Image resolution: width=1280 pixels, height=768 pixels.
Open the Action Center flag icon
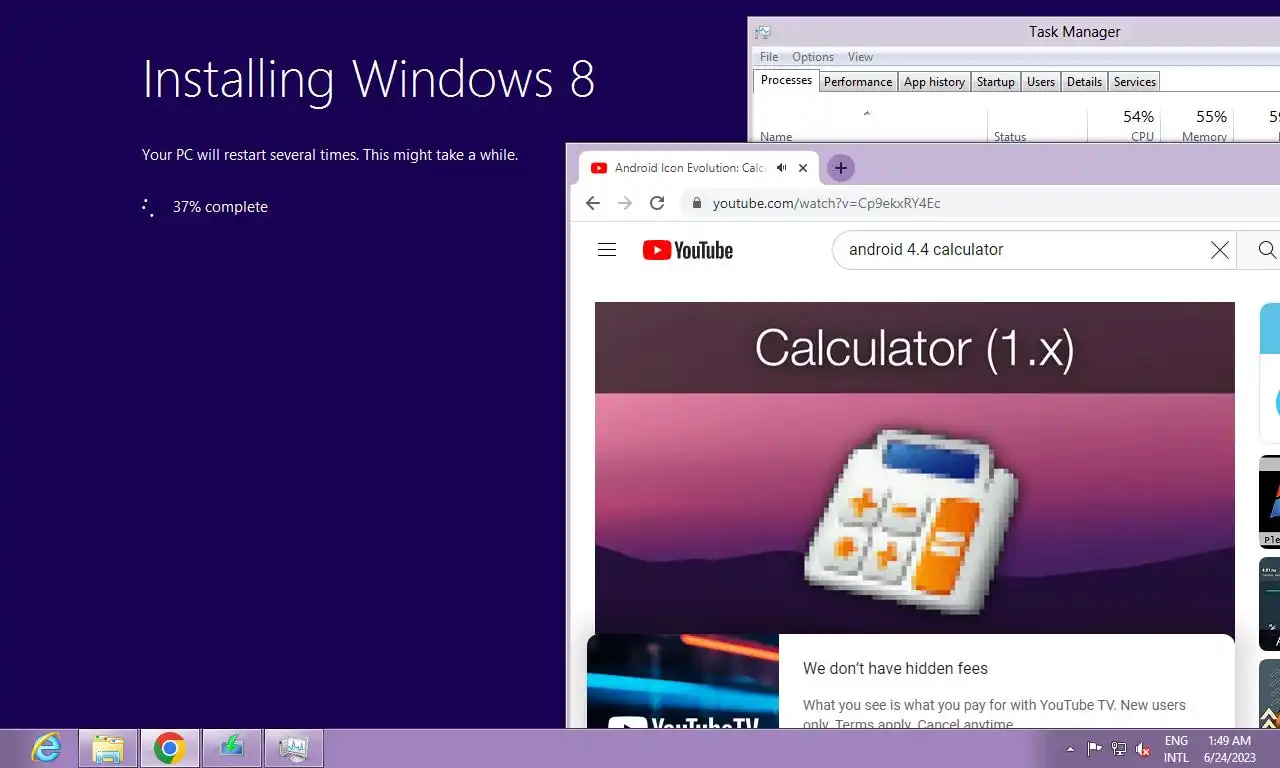tap(1094, 749)
